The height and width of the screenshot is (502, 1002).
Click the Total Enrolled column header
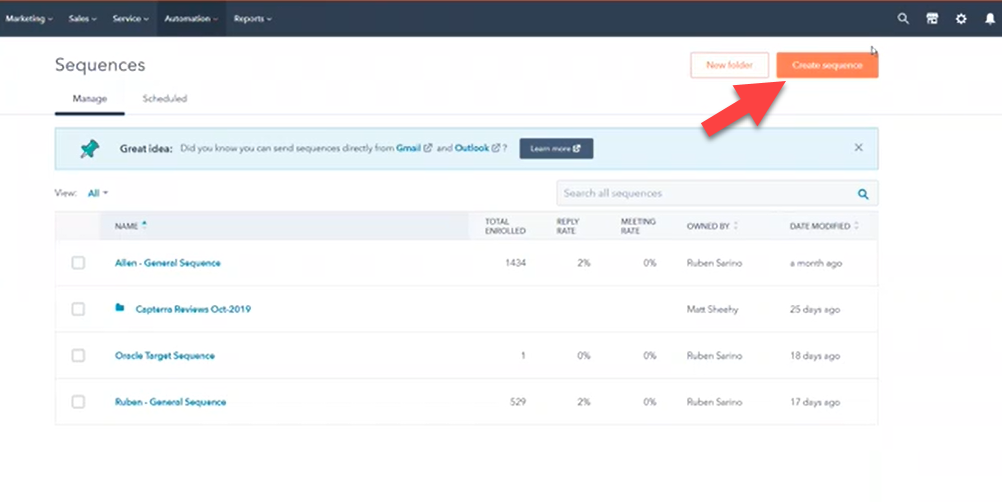coord(505,226)
